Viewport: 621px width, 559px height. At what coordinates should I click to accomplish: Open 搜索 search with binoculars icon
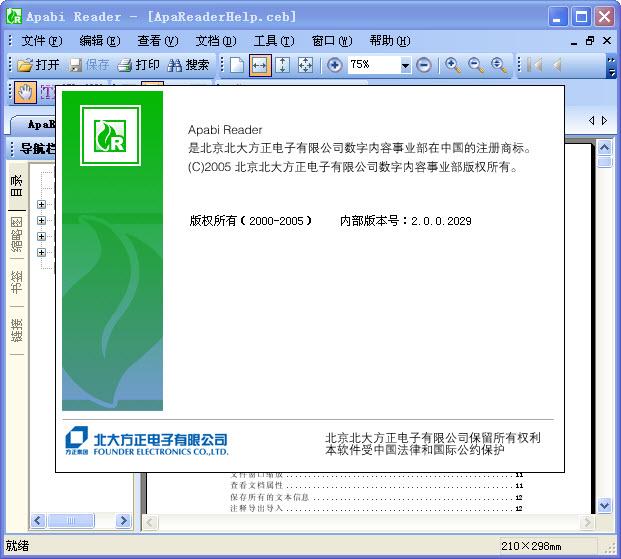[188, 65]
